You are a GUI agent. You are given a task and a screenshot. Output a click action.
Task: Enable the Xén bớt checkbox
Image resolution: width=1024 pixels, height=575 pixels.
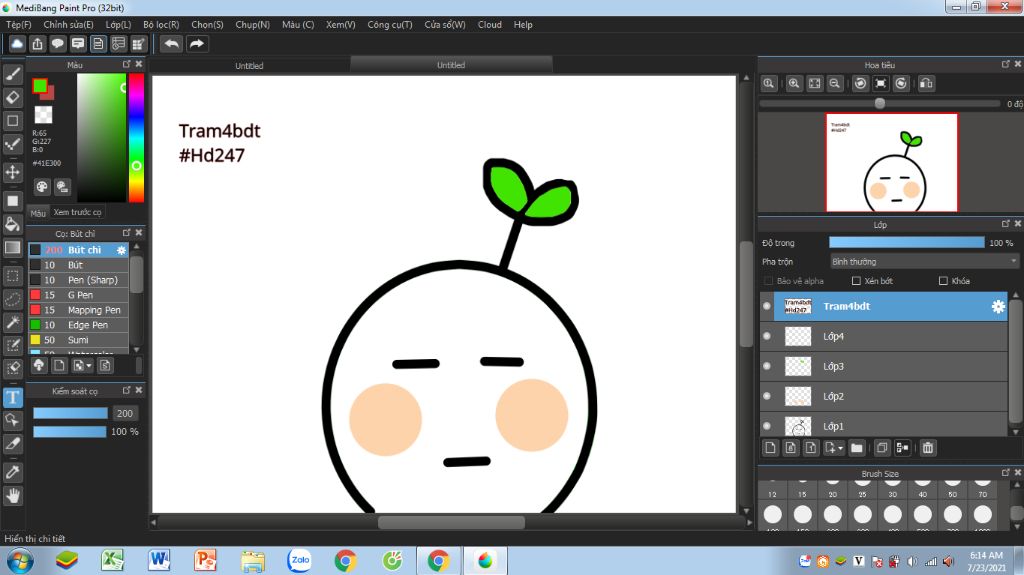pyautogui.click(x=856, y=281)
